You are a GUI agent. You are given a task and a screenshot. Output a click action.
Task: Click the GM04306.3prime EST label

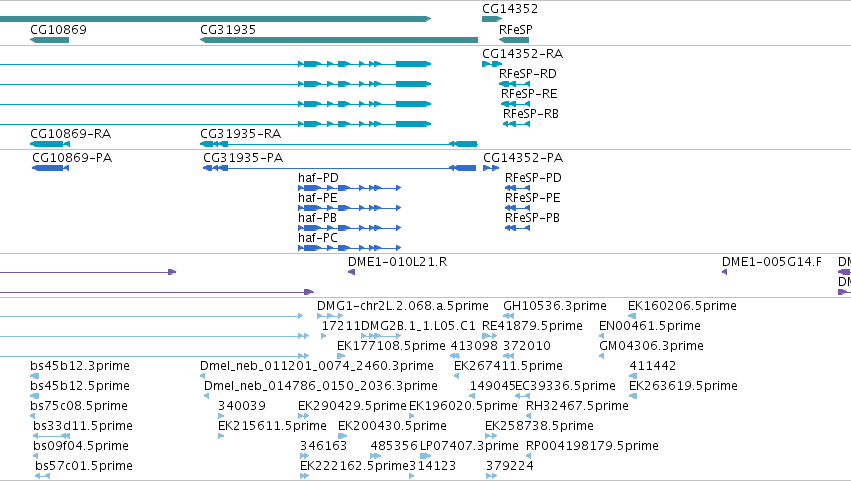(651, 346)
